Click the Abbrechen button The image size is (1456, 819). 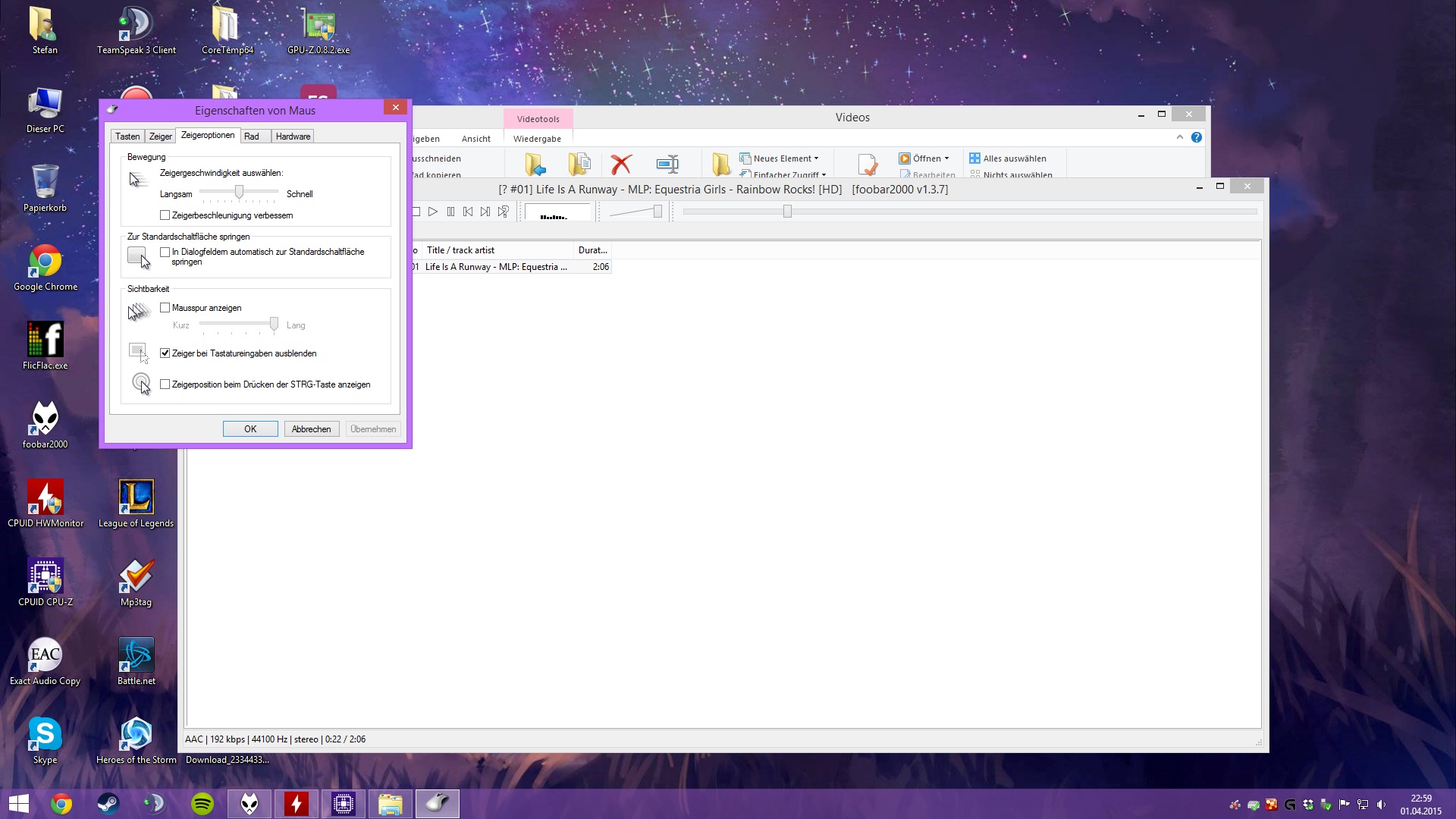click(311, 429)
